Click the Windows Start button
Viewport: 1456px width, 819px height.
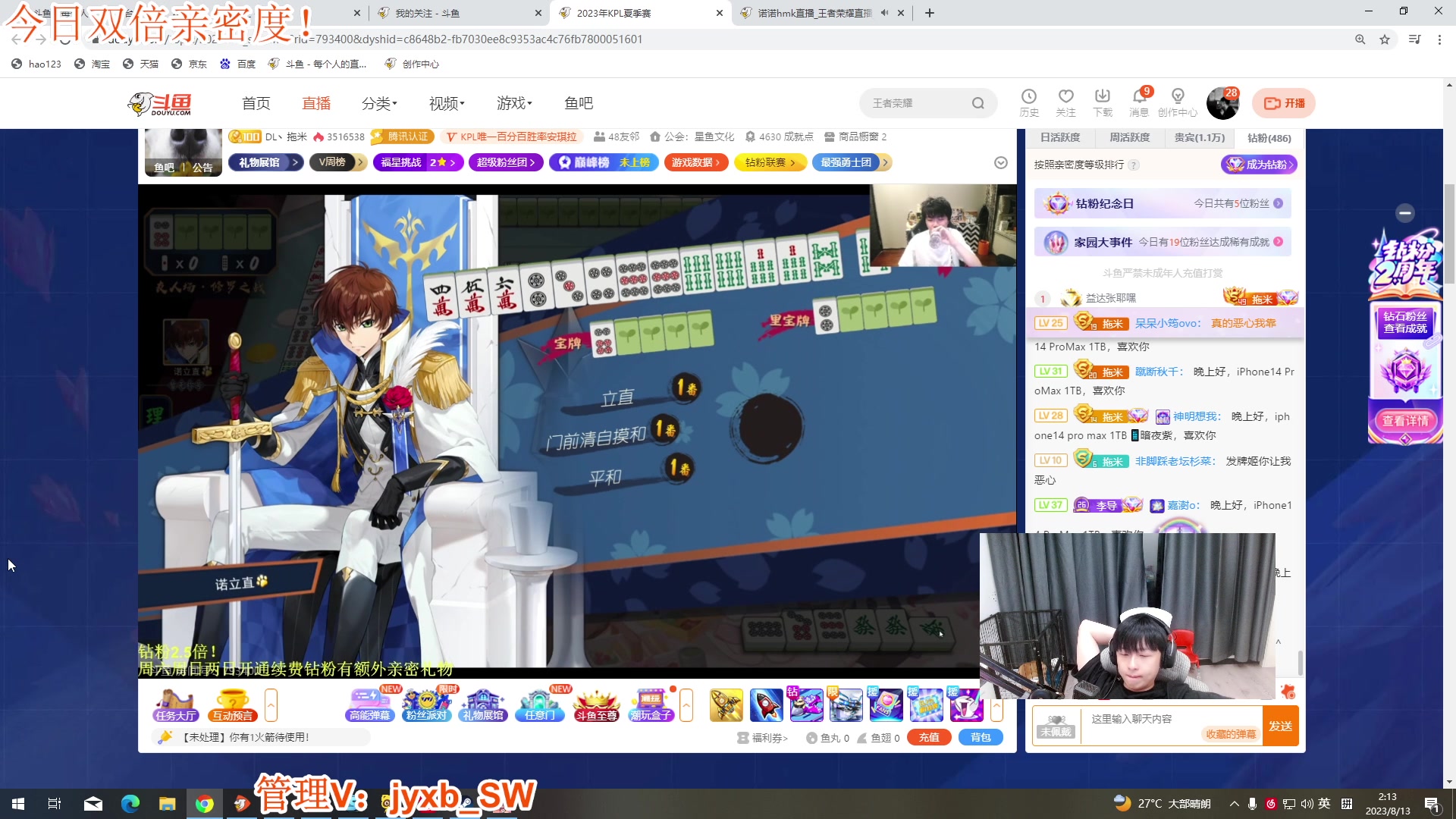(18, 804)
